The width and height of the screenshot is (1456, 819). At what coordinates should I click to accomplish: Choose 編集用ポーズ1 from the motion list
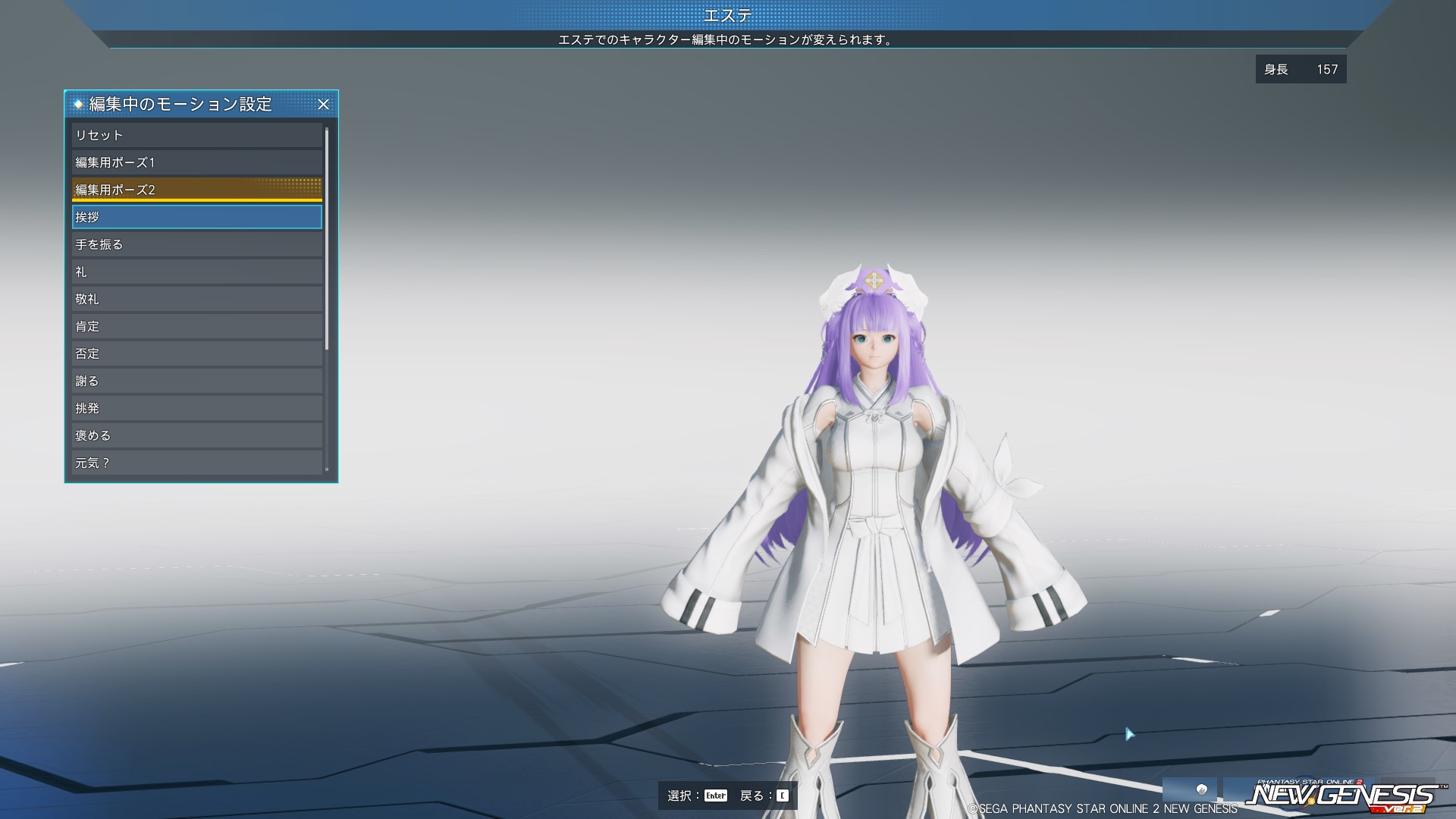click(x=197, y=162)
